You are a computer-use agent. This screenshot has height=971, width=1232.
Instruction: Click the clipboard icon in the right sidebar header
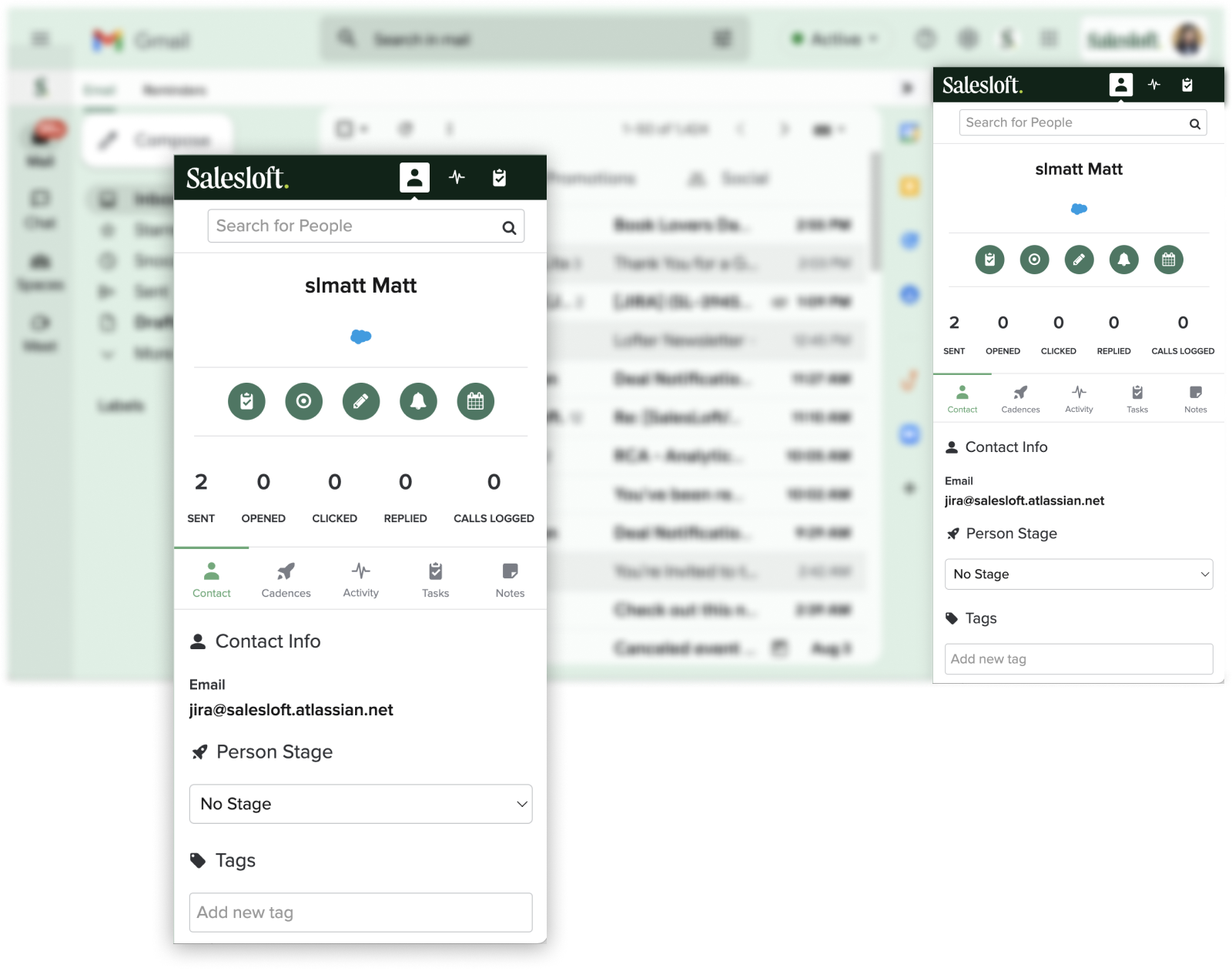point(1187,85)
